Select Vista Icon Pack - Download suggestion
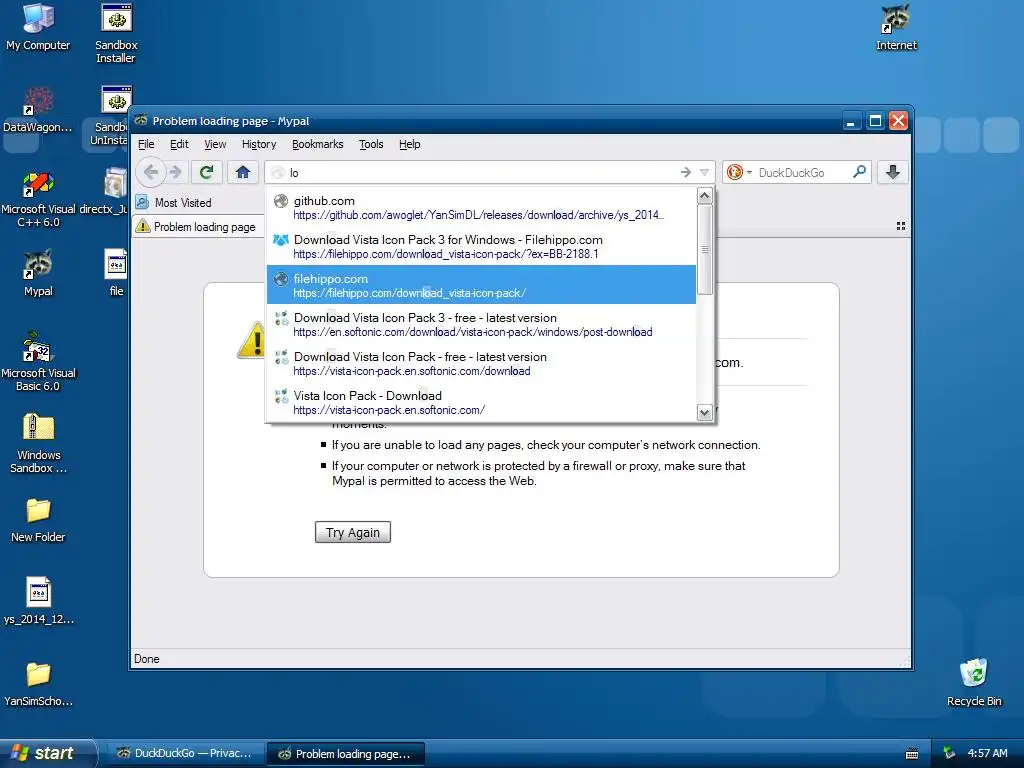The width and height of the screenshot is (1024, 768). point(481,402)
